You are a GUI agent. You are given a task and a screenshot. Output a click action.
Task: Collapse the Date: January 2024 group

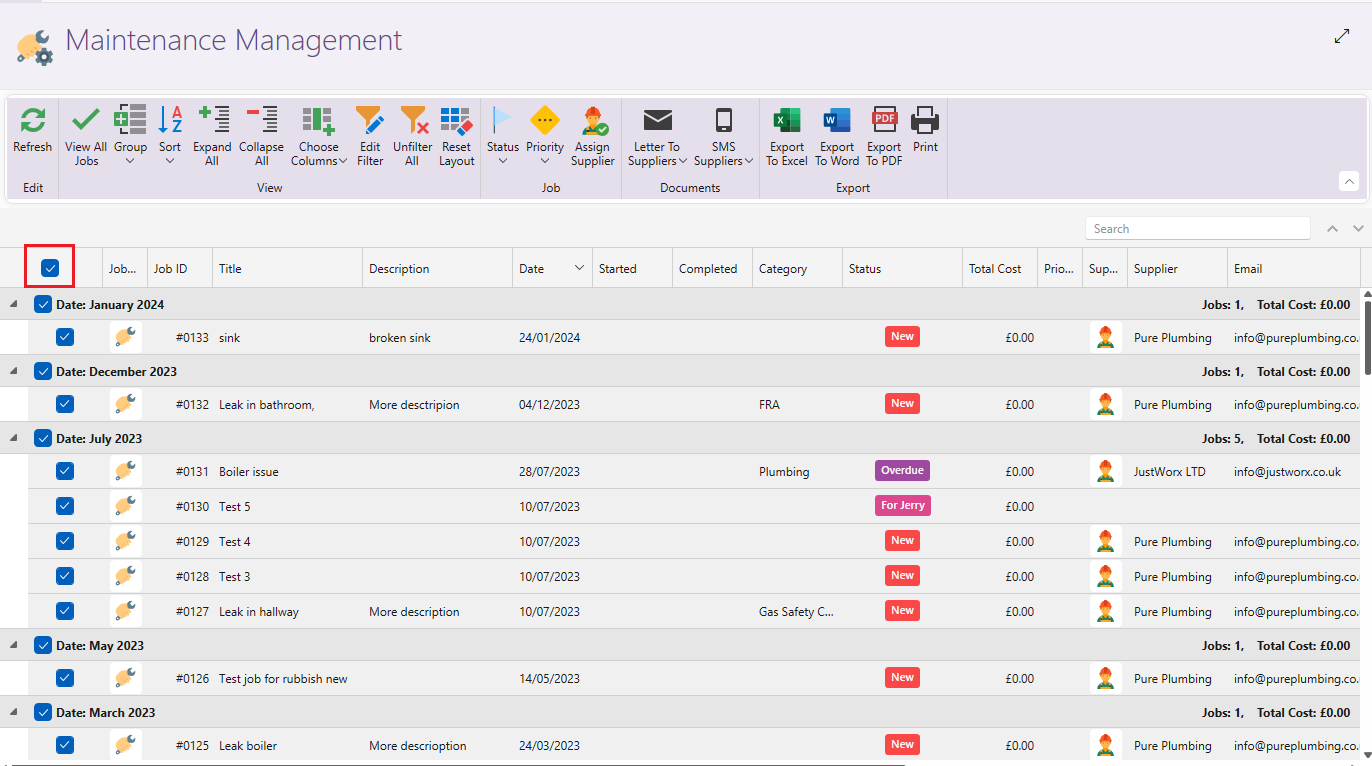point(14,304)
